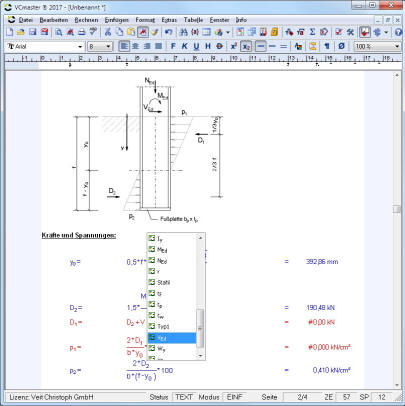Image resolution: width=405 pixels, height=406 pixels.
Task: Select t_w in the variable list
Action: coord(172,315)
